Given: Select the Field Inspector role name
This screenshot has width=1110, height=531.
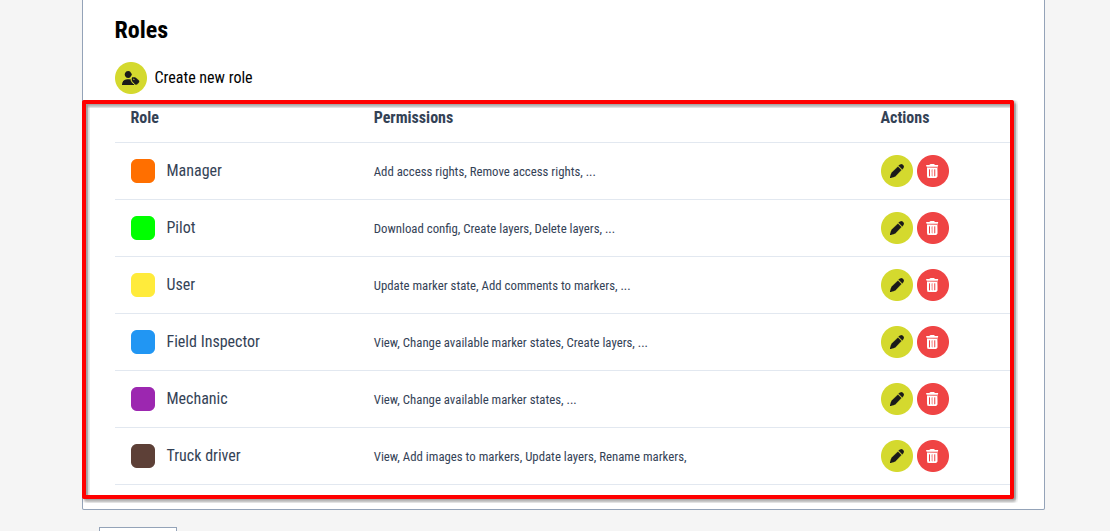Looking at the screenshot, I should tap(213, 341).
